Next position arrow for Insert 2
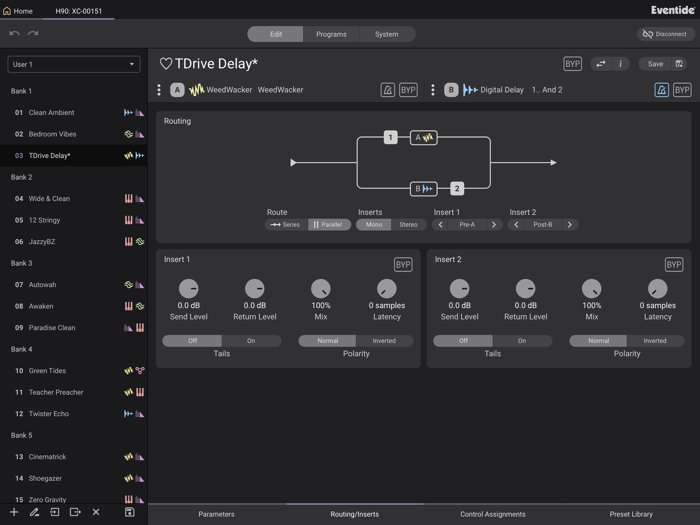Screen dimensions: 700x525 [570, 225]
